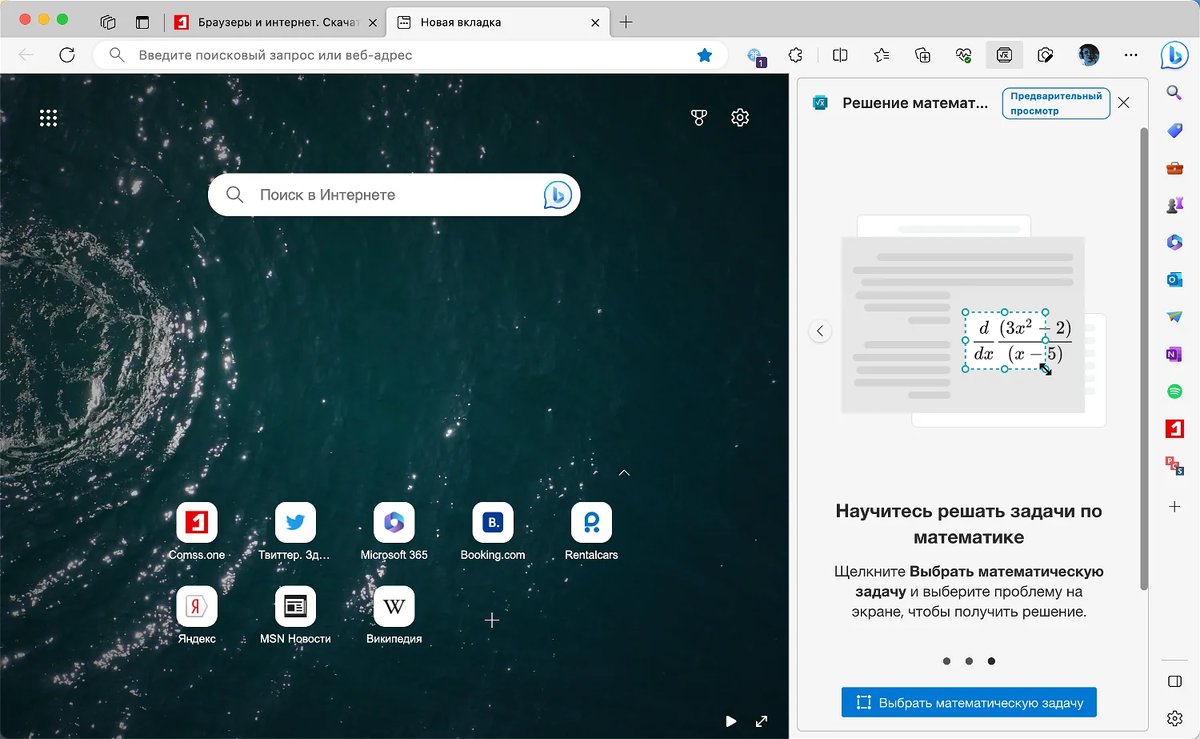
Task: Open Browser essentials heart icon
Action: click(964, 55)
